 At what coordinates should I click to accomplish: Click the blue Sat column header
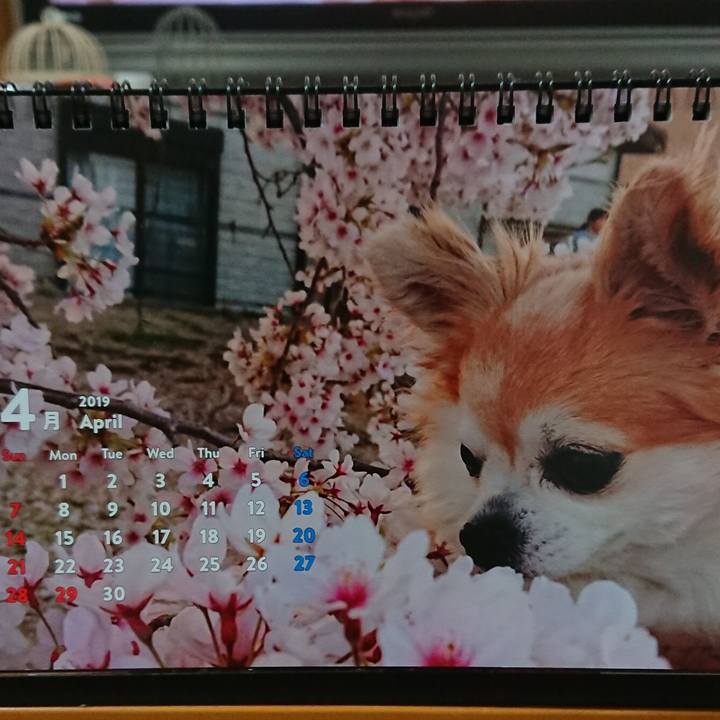click(x=303, y=452)
